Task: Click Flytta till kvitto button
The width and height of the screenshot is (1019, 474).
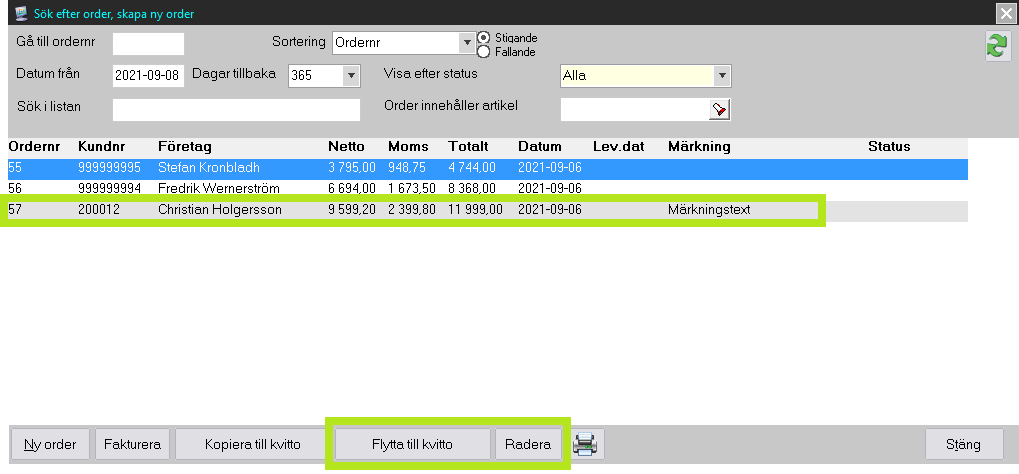Action: tap(412, 444)
